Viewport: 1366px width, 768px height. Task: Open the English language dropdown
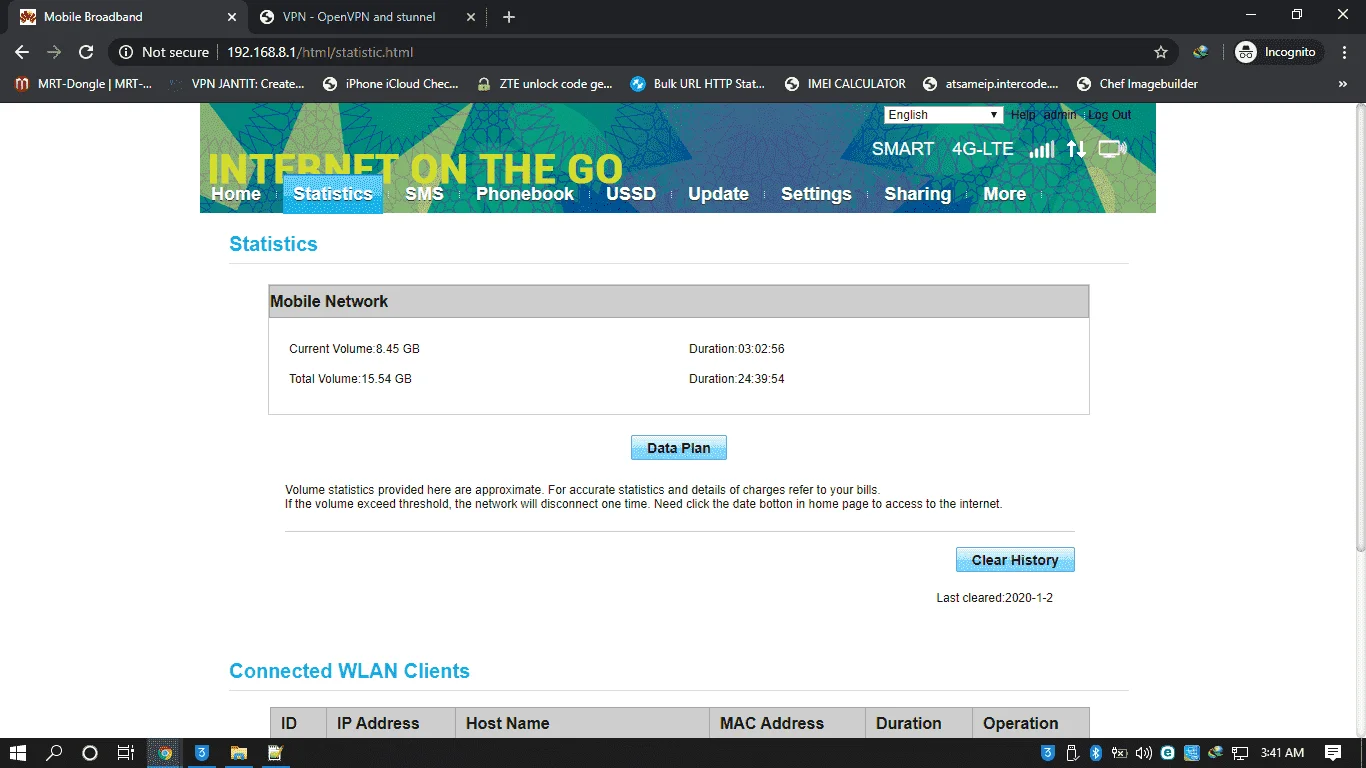click(943, 115)
